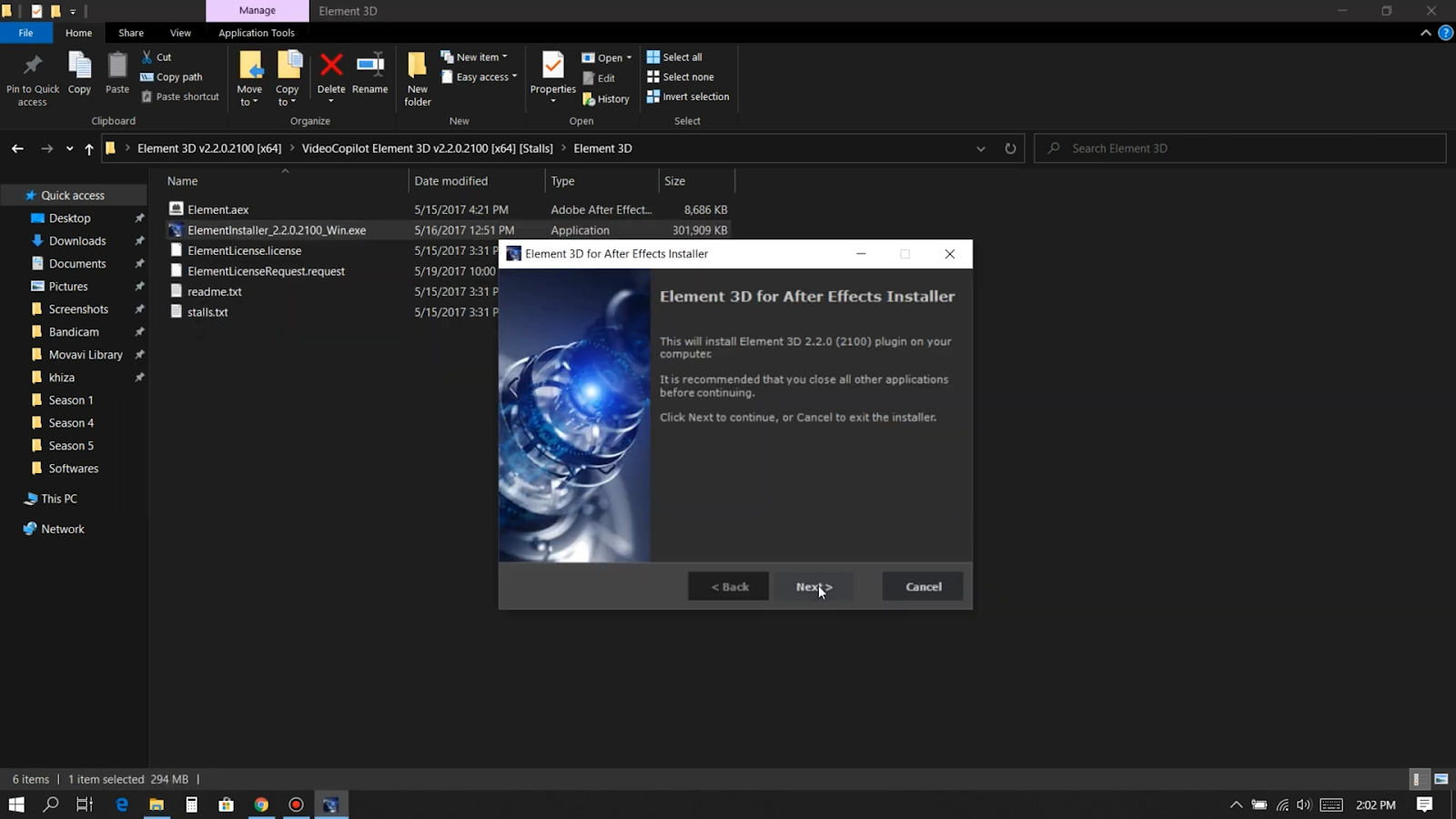Click Element 3D v2.2.0.2100 [x64] breadcrumb
Image resolution: width=1456 pixels, height=819 pixels.
pos(209,148)
